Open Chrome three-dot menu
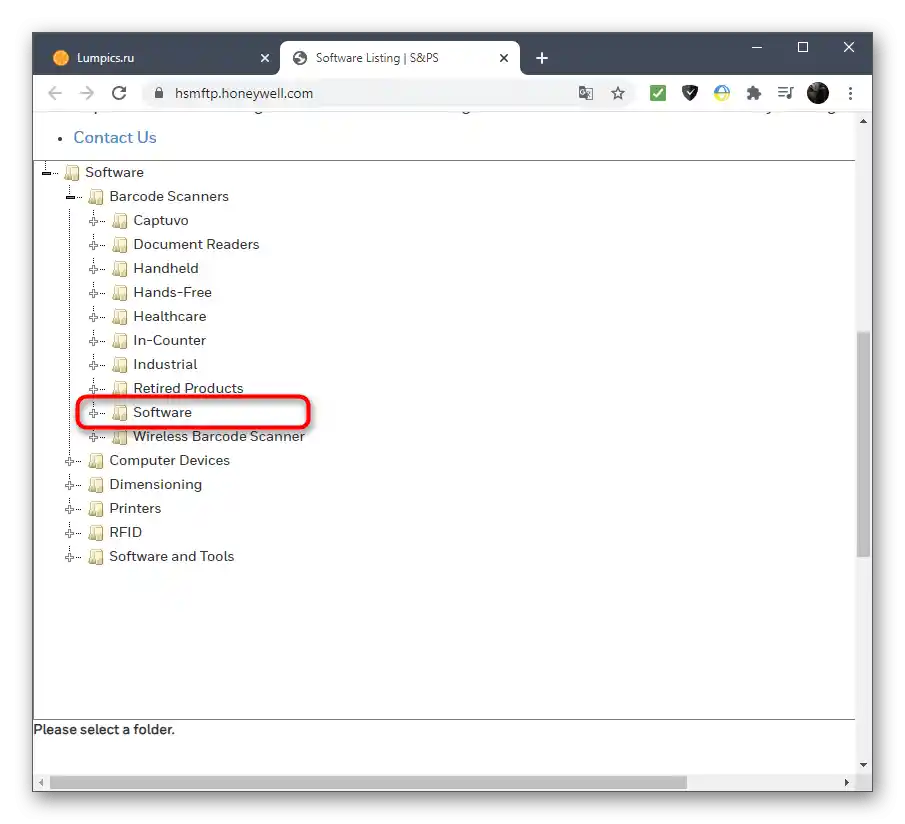The height and width of the screenshot is (824, 905). [850, 93]
